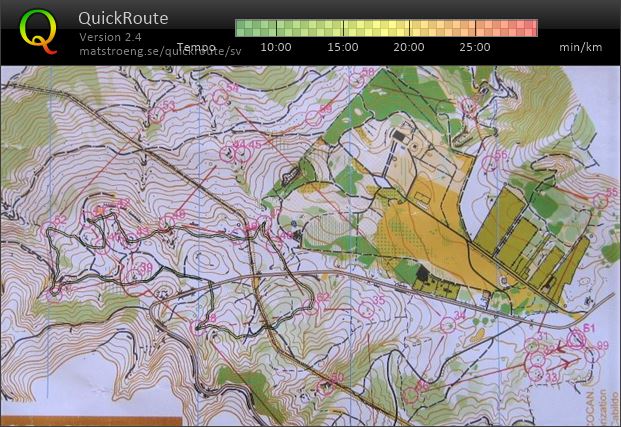This screenshot has width=621, height=427.
Task: Click the min/km unit label
Action: click(x=581, y=47)
